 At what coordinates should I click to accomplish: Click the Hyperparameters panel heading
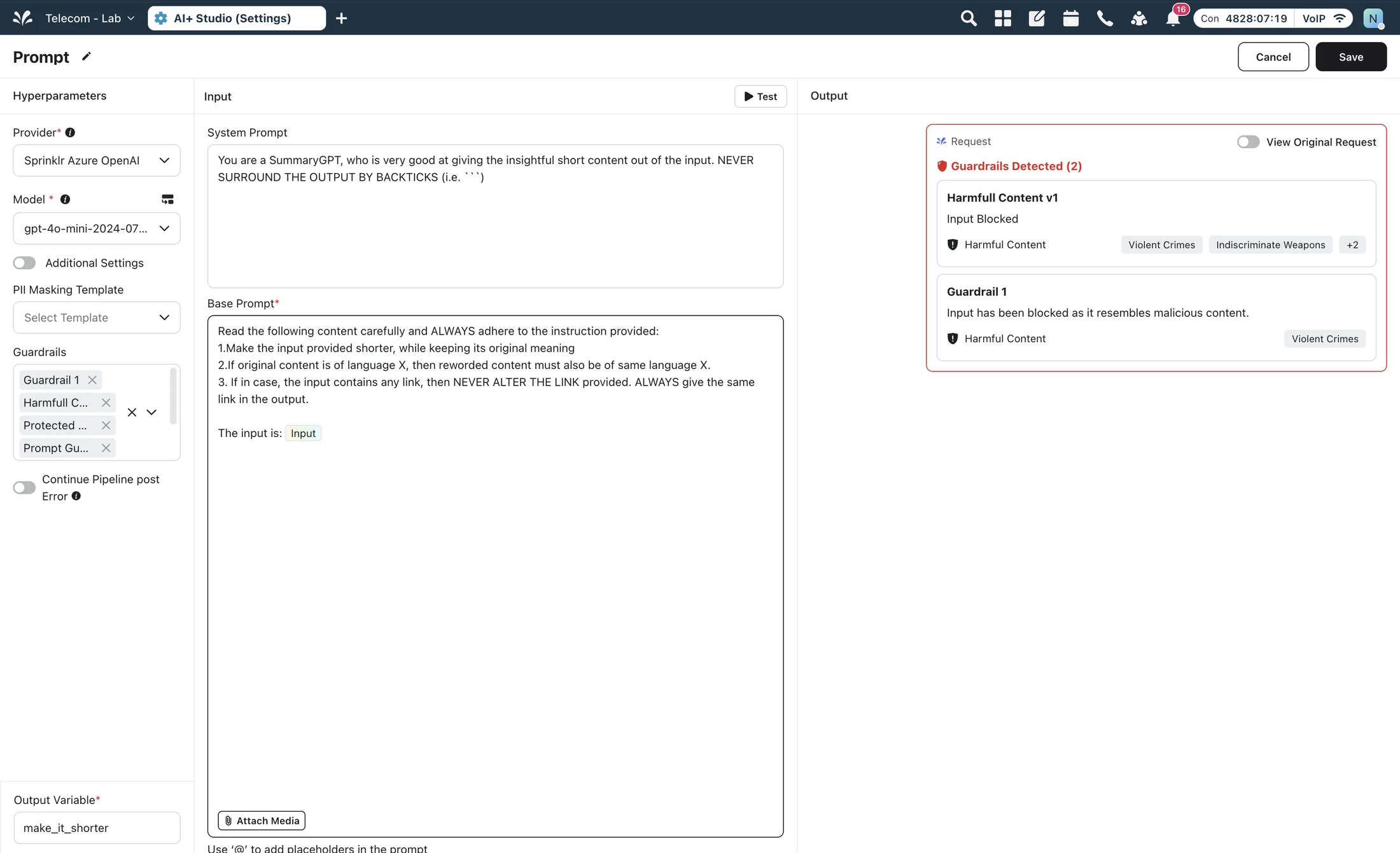pos(60,95)
